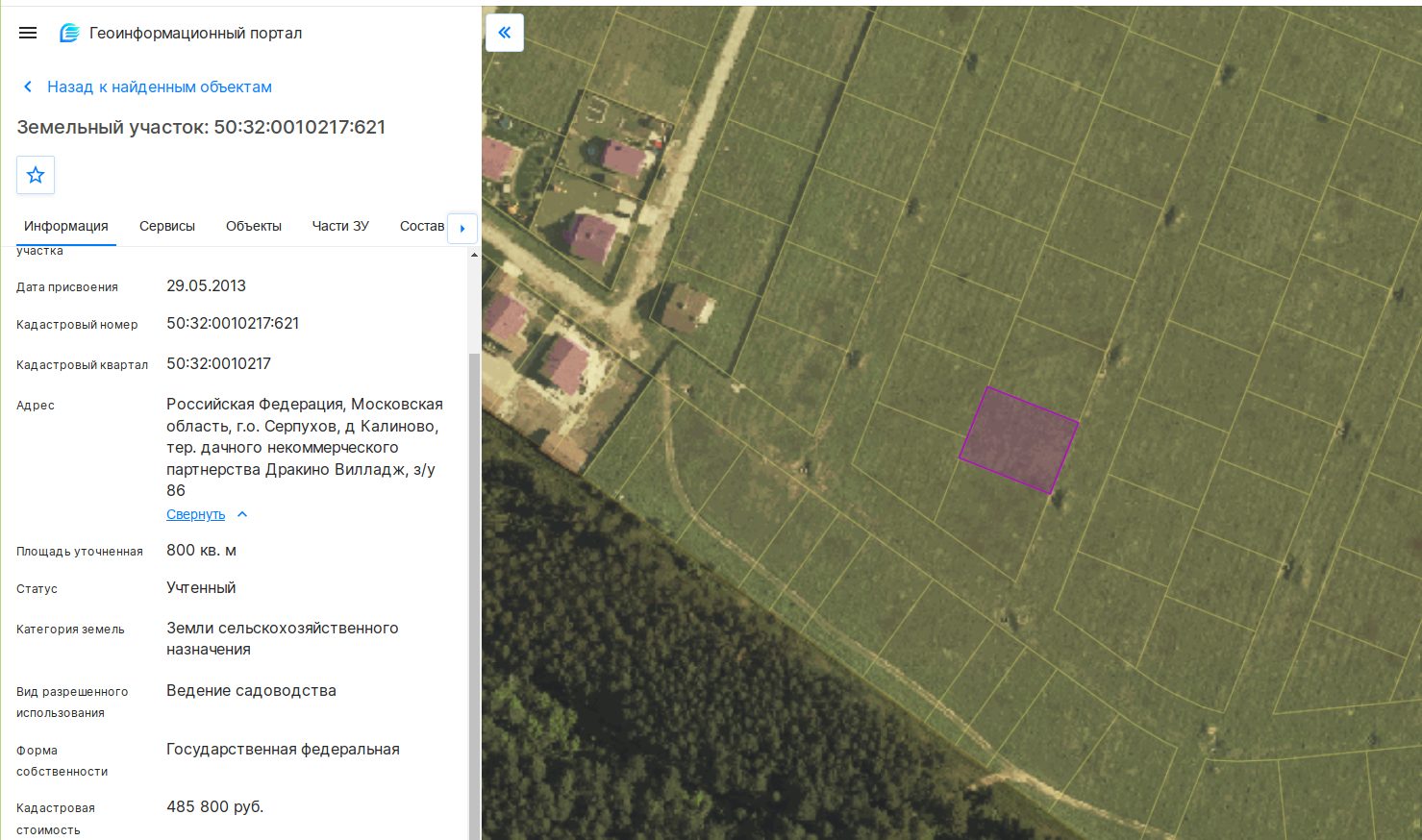Click the Геоинформационный портал title
1422x840 pixels.
click(x=196, y=33)
